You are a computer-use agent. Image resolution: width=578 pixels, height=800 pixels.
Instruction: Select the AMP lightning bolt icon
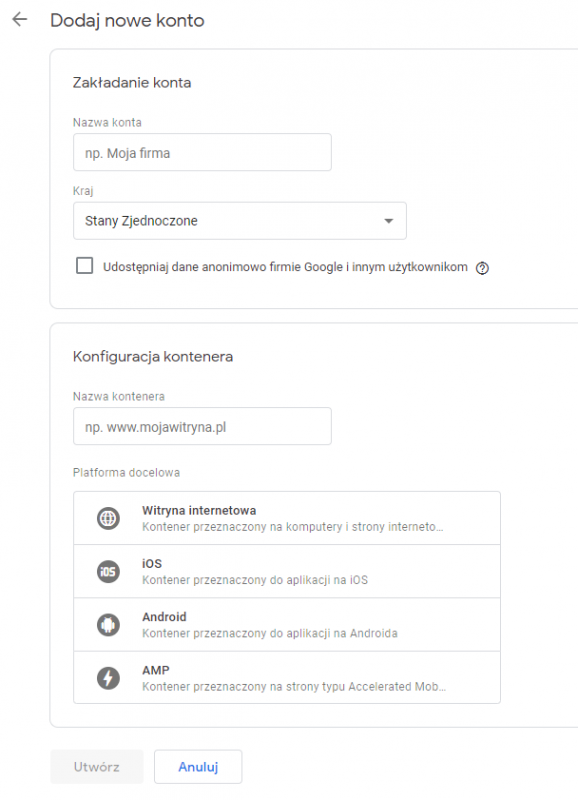coord(108,678)
